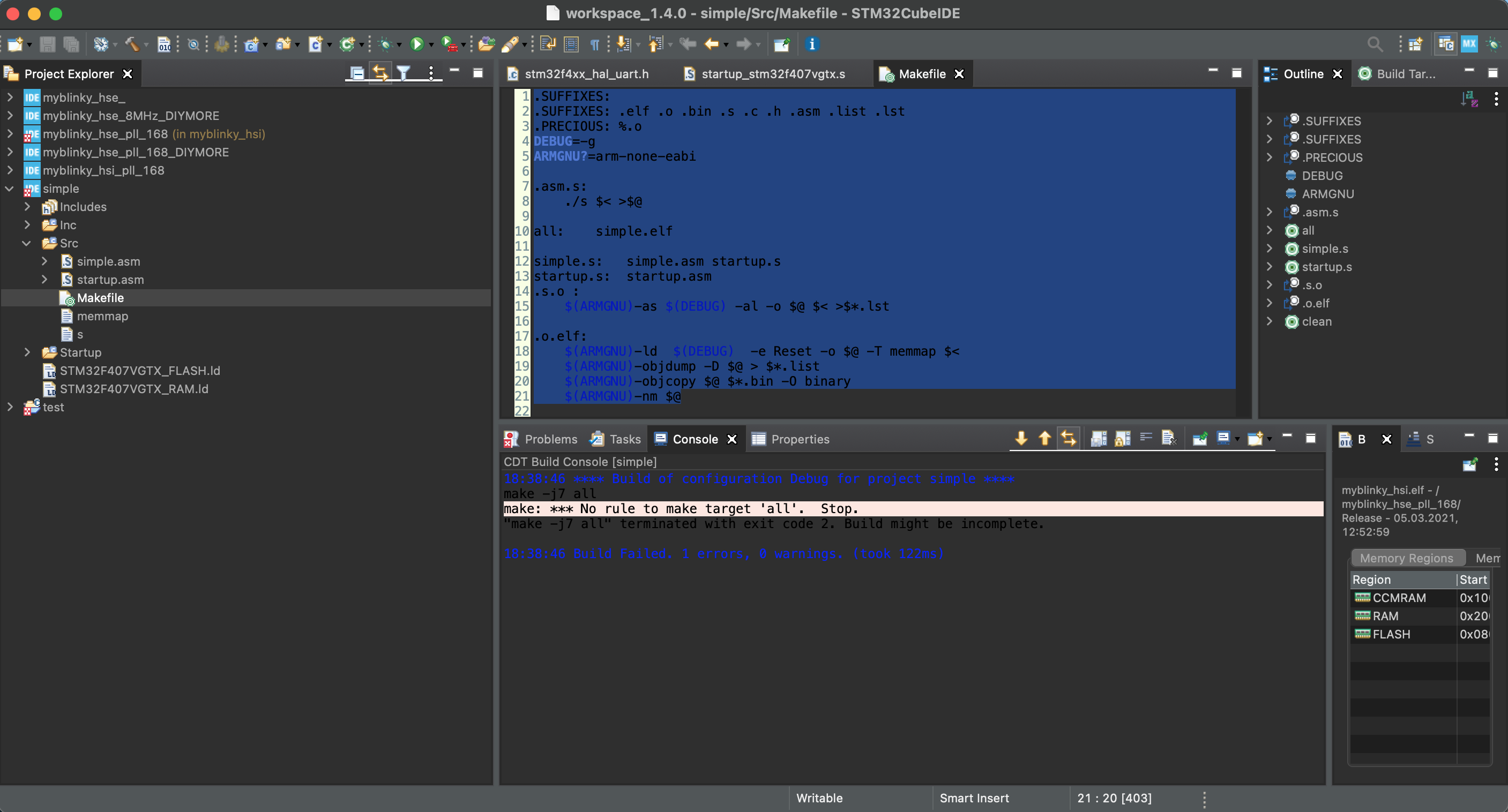1508x812 pixels.
Task: Click the Save All toolbar icon
Action: 71,44
